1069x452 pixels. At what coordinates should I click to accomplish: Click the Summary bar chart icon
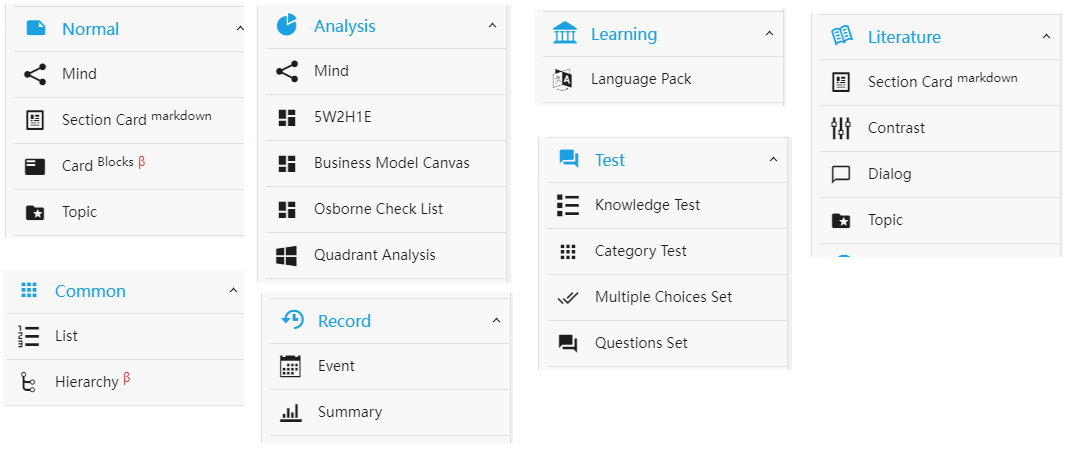coord(291,412)
